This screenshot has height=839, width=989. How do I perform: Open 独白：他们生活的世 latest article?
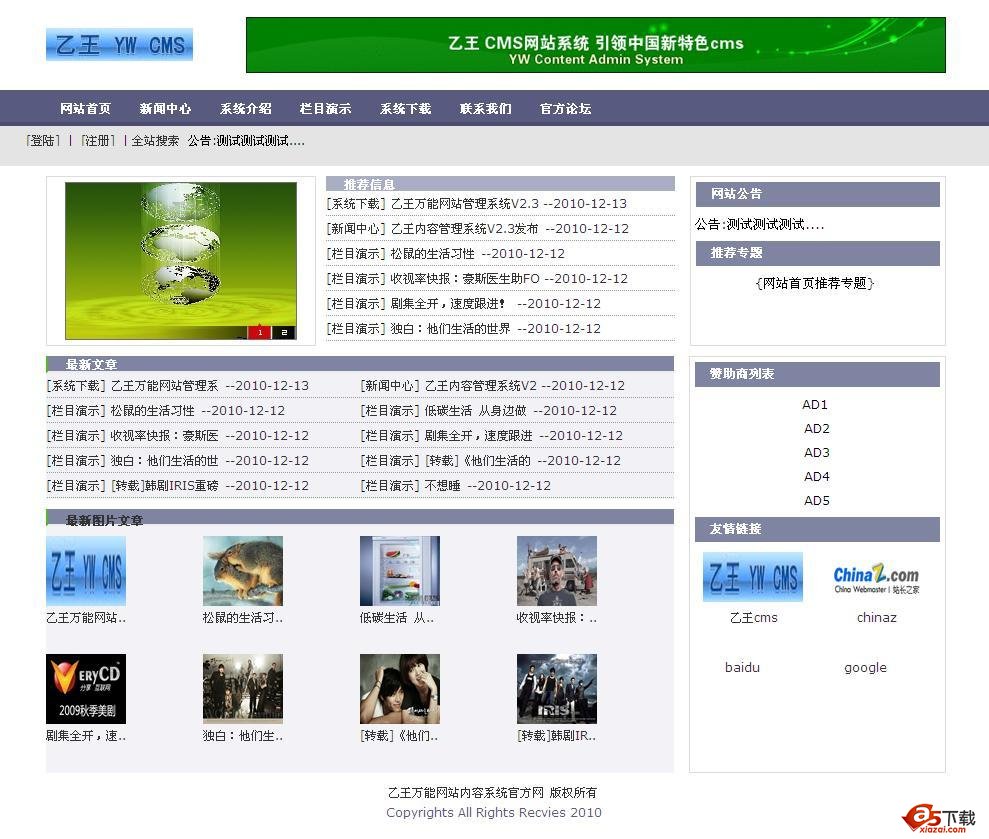click(x=165, y=461)
